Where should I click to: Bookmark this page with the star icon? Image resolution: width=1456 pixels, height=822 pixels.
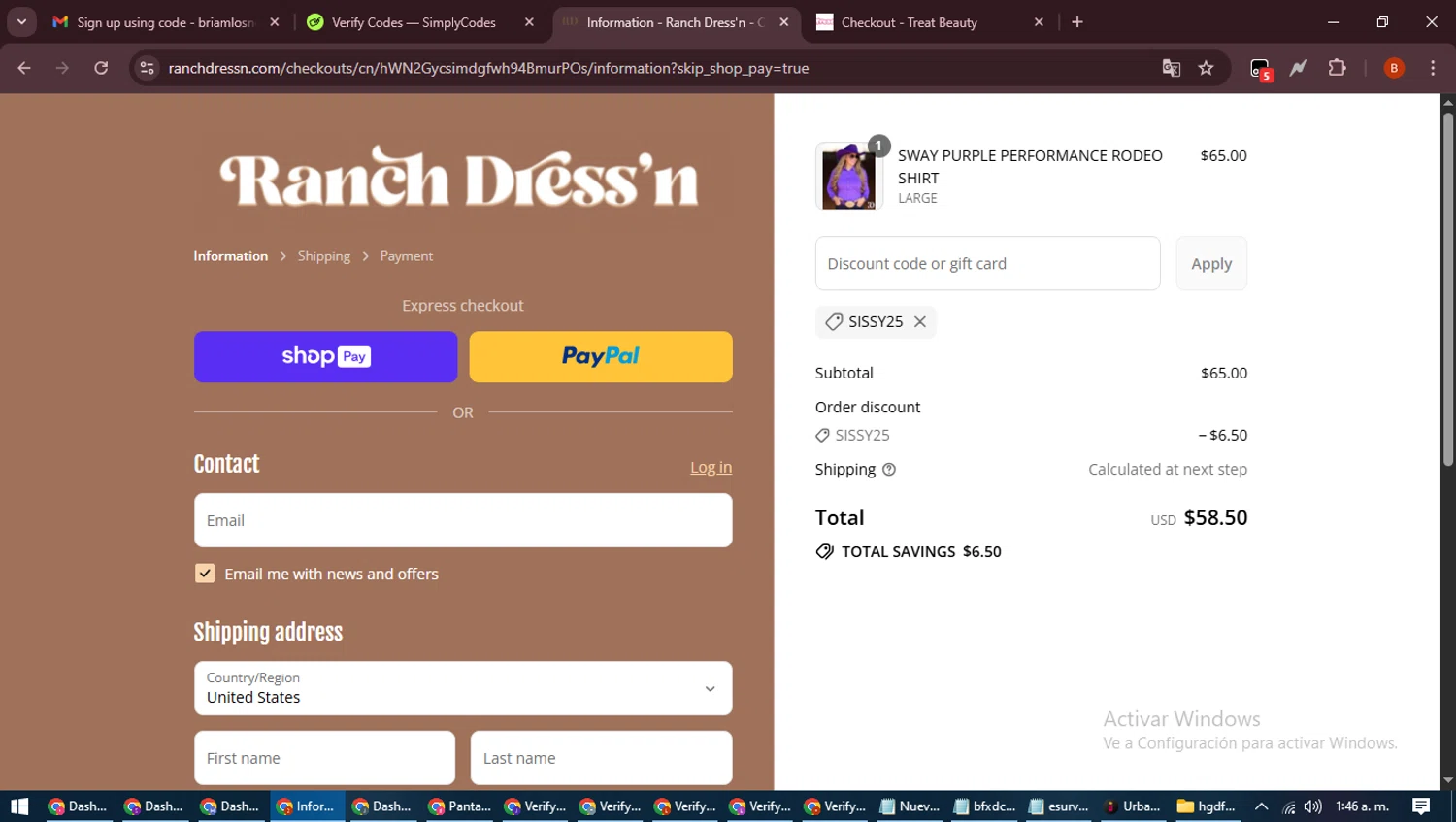[1206, 68]
